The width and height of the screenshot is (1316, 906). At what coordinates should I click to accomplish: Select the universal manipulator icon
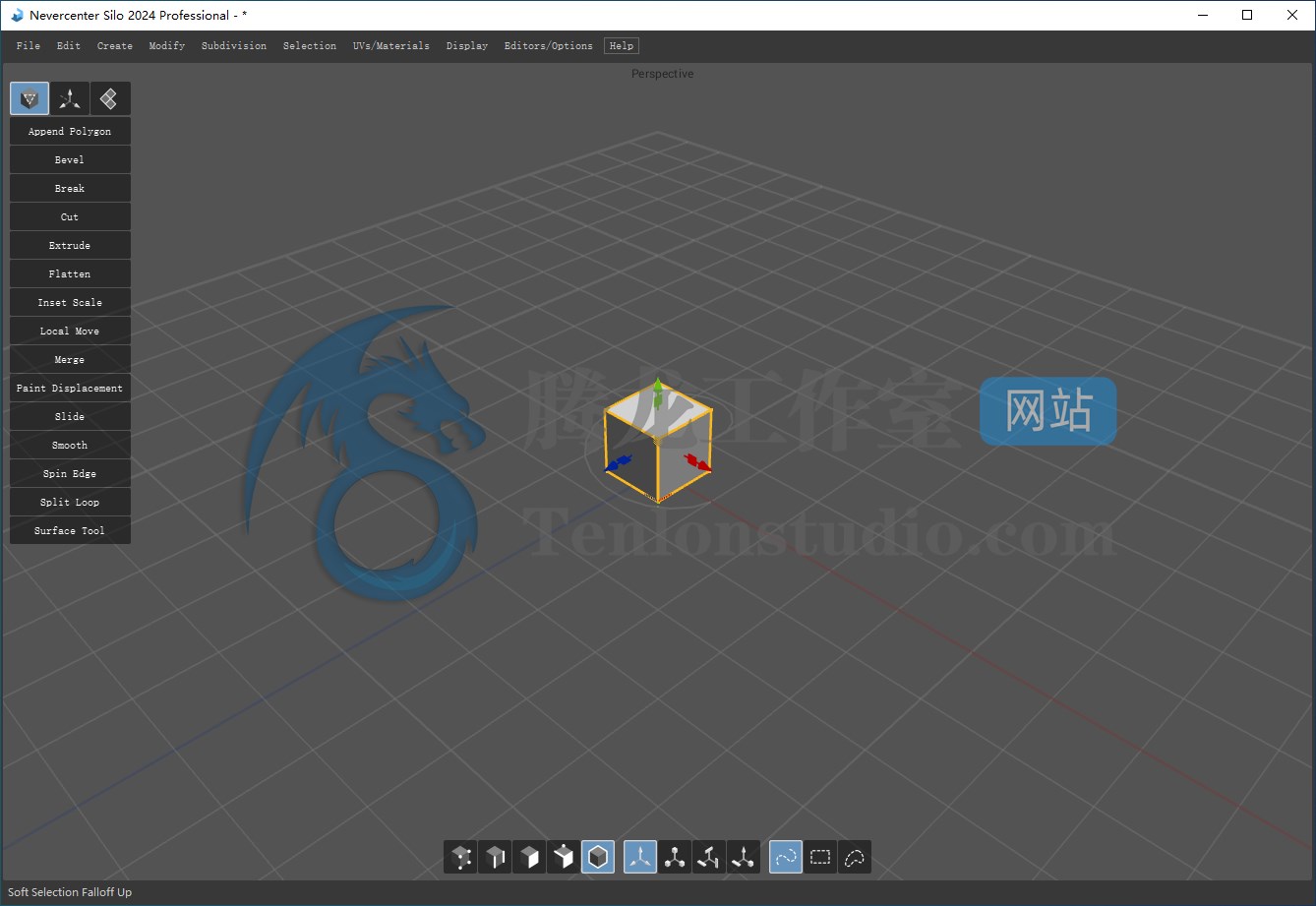[x=744, y=857]
